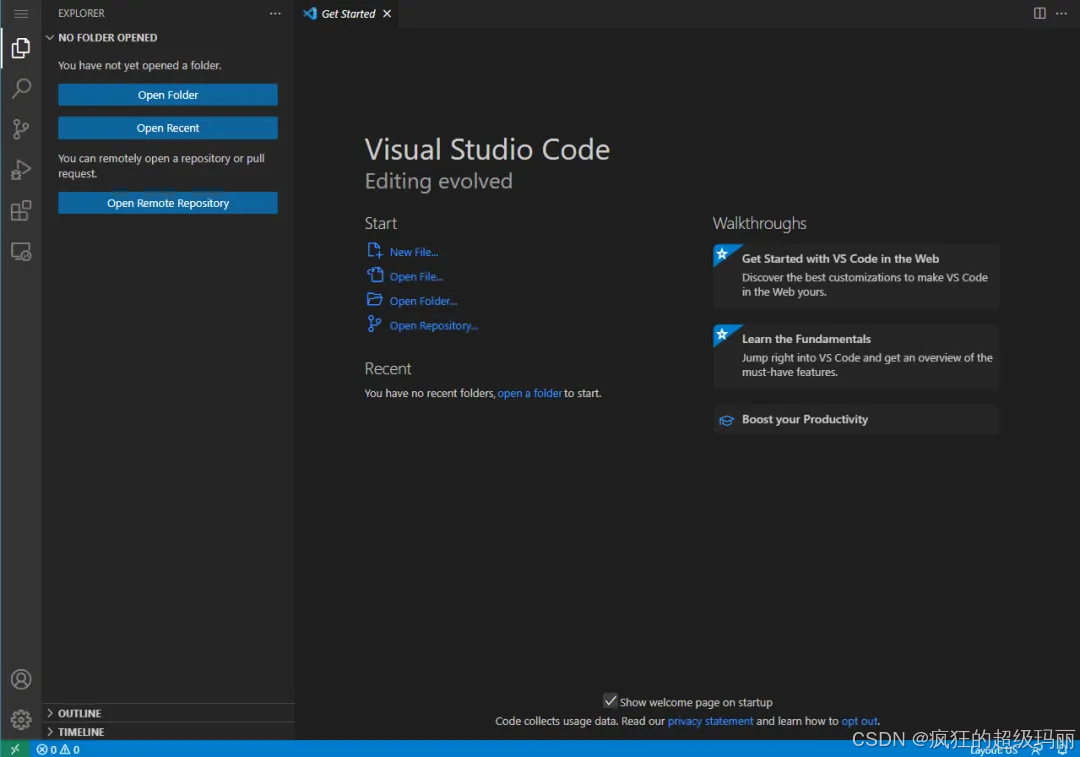Viewport: 1080px width, 757px height.
Task: Click the star badge on Learn the Fundamentals
Action: pyautogui.click(x=721, y=334)
